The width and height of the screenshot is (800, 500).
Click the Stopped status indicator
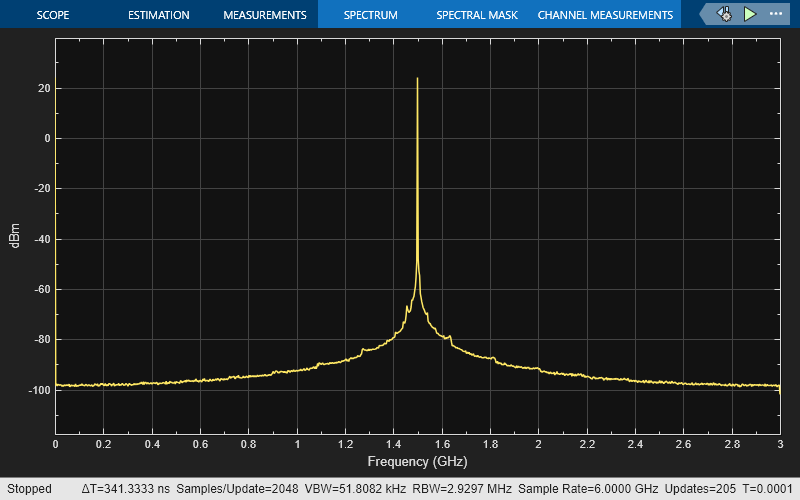coord(29,489)
